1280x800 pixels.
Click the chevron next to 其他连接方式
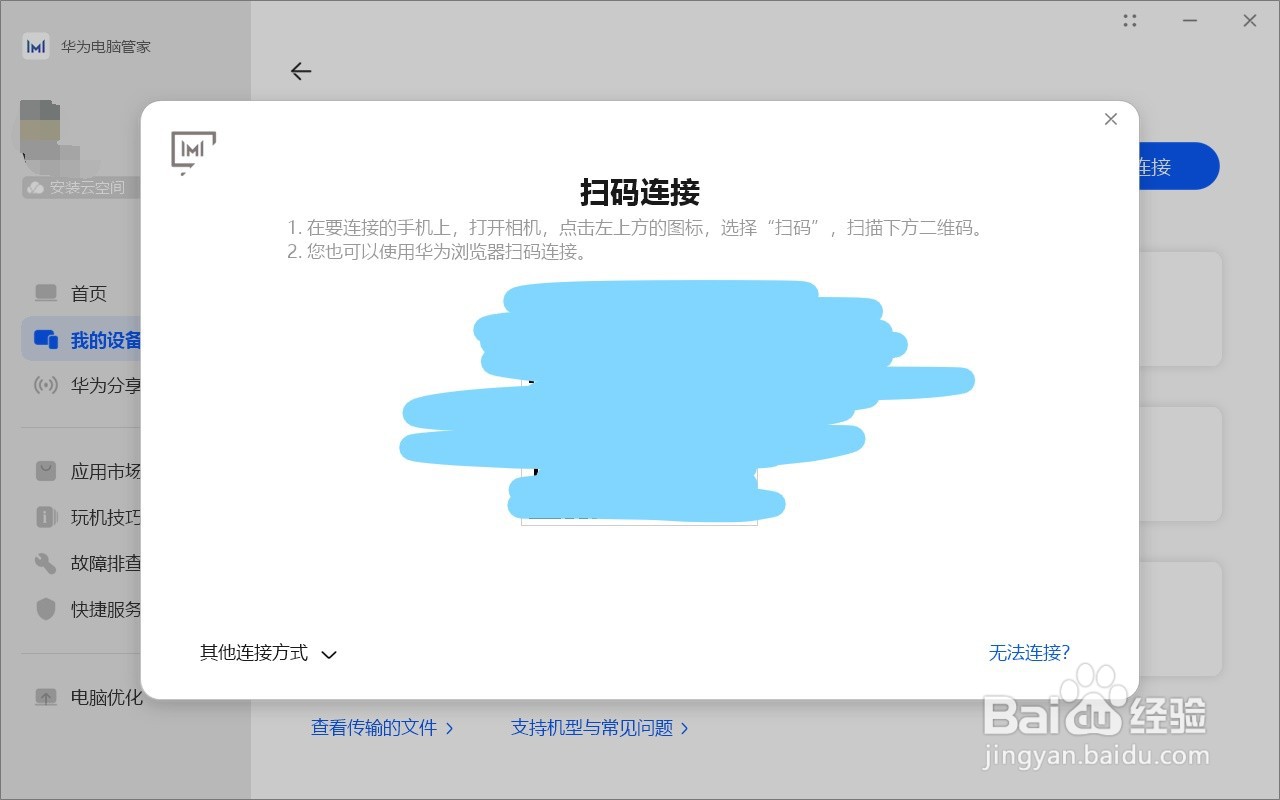[x=329, y=655]
